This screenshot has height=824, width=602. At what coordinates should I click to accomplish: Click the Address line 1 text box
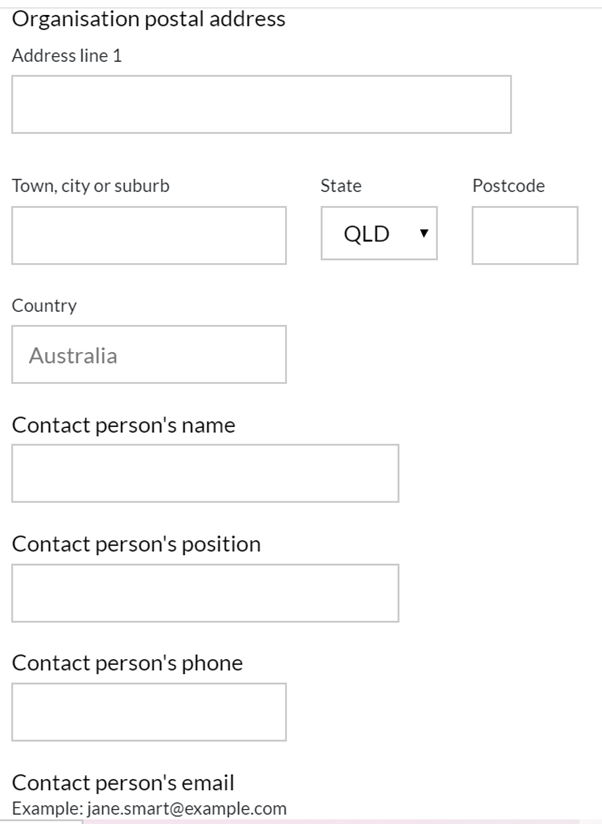tap(261, 104)
